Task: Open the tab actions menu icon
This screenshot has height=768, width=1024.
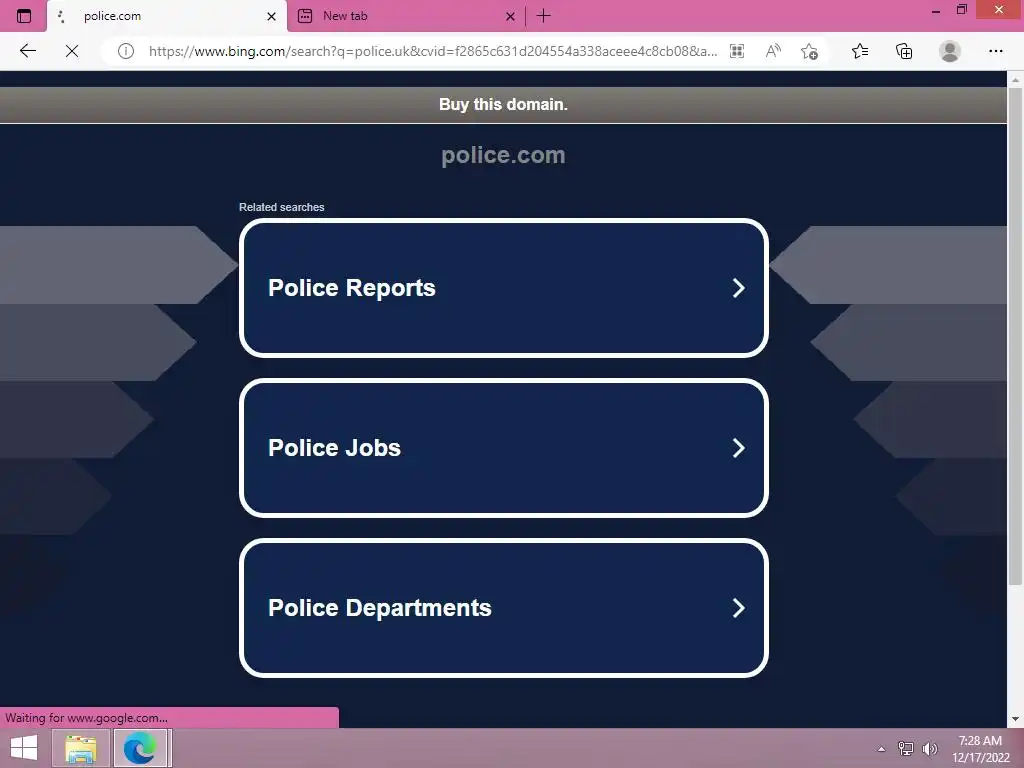Action: click(24, 16)
